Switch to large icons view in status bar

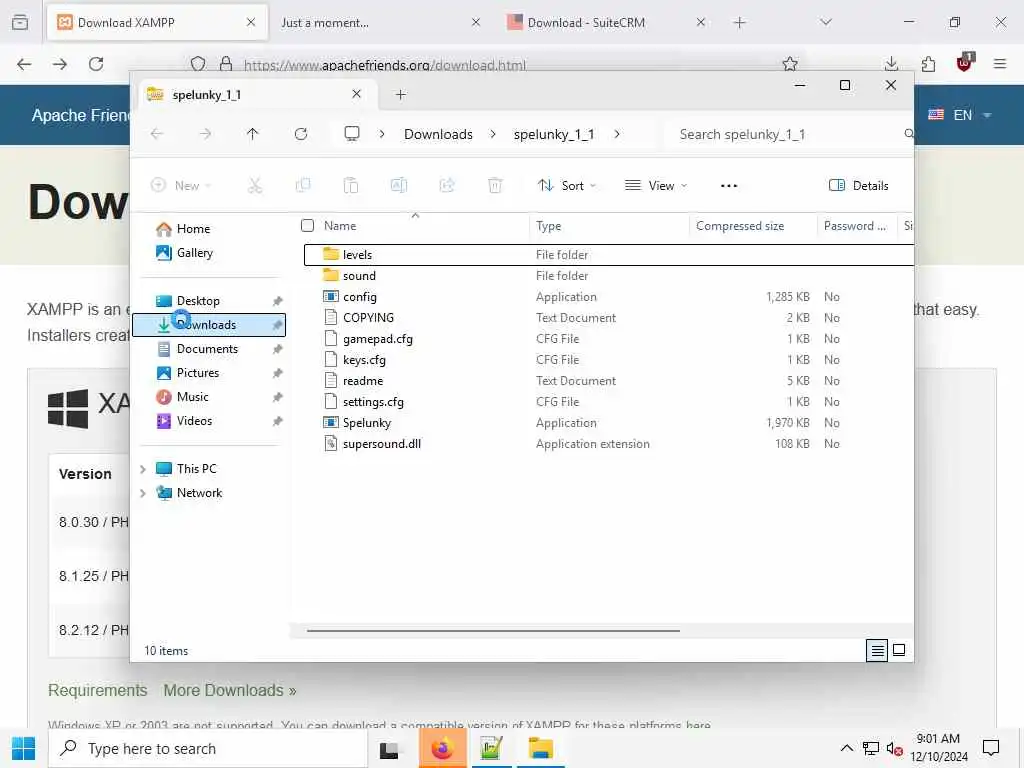[x=899, y=650]
